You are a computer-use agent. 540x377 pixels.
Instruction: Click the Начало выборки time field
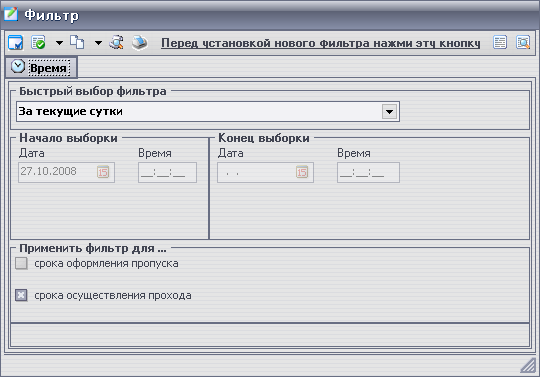167,172
